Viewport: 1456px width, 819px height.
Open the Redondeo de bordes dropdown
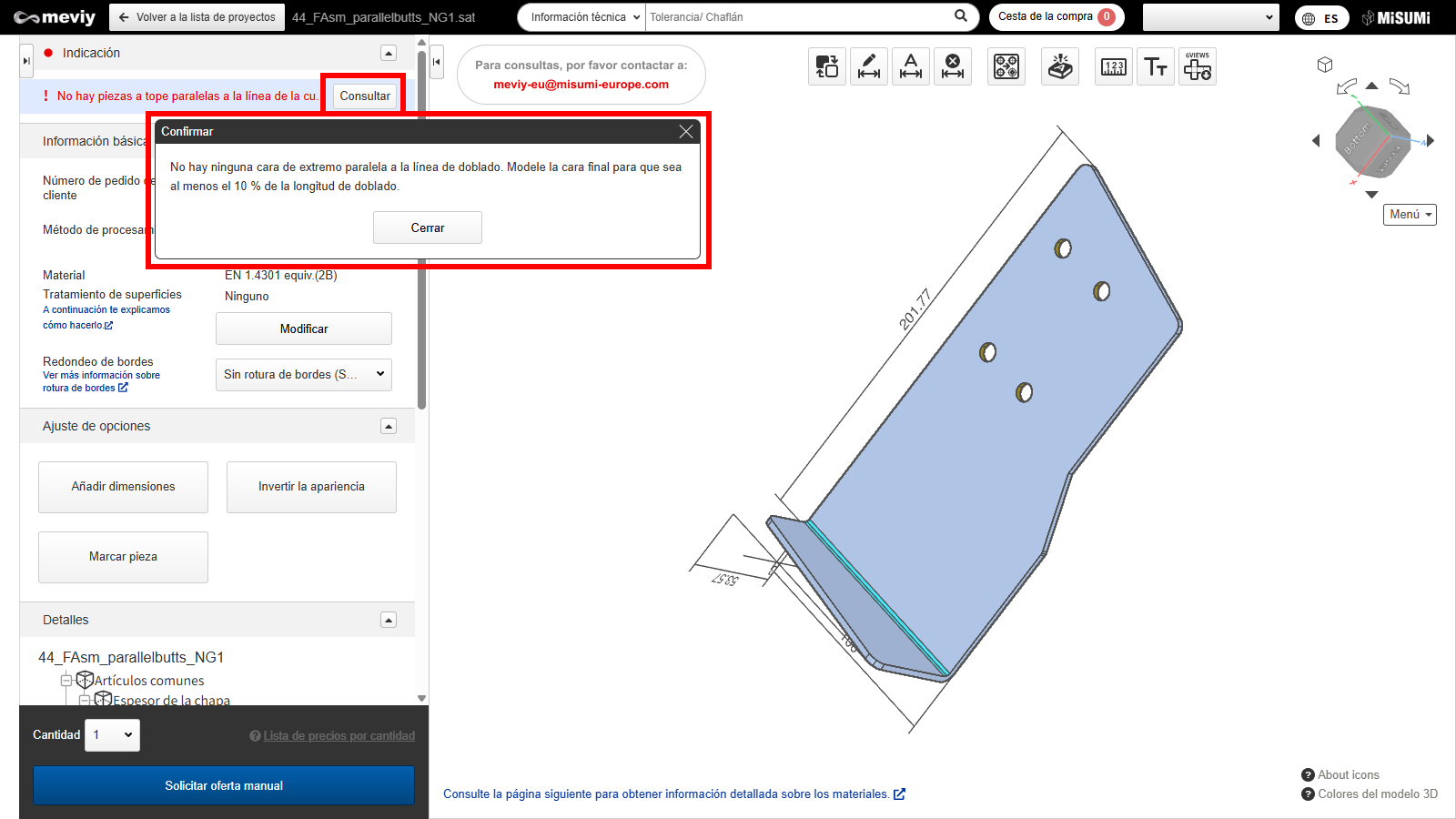[x=303, y=374]
